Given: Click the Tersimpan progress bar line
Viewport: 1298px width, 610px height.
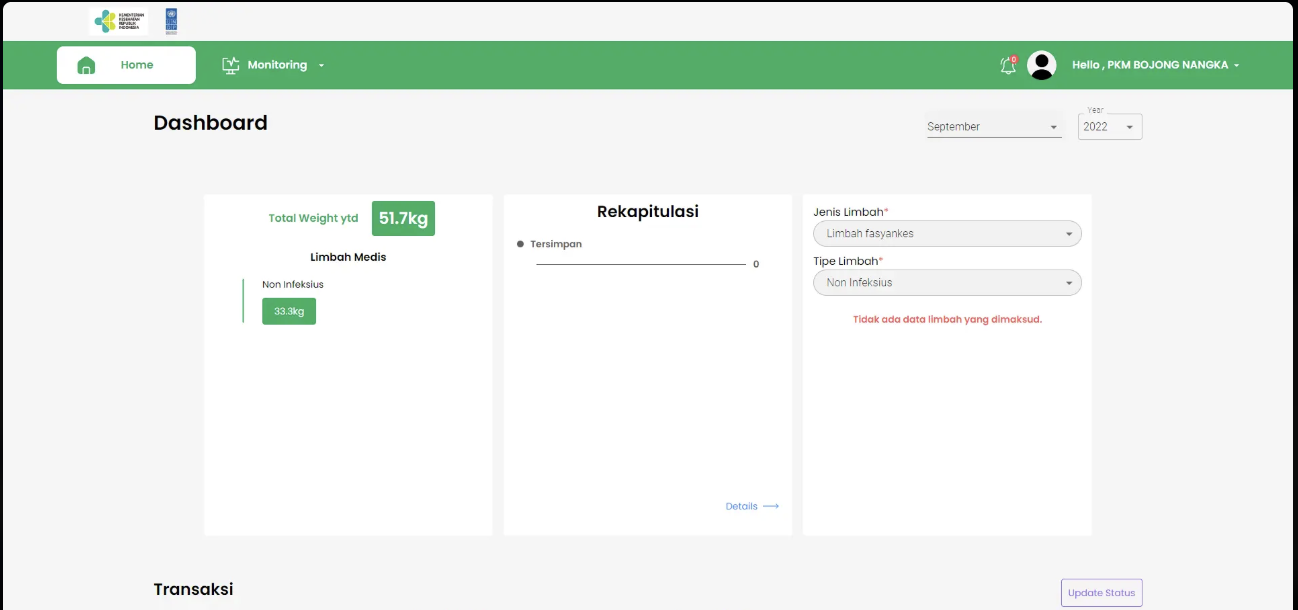Looking at the screenshot, I should (x=640, y=264).
